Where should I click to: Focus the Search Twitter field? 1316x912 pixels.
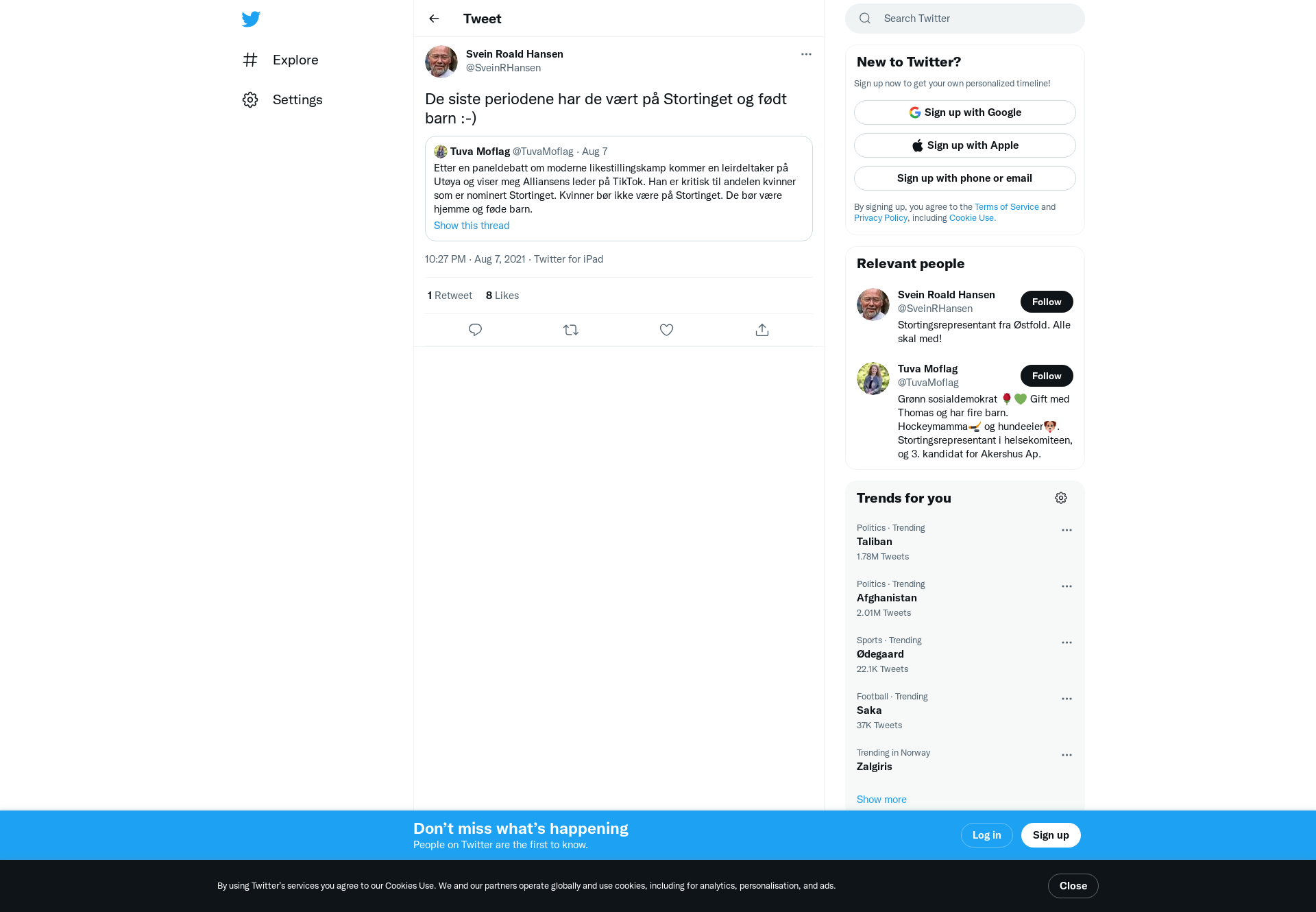click(965, 19)
